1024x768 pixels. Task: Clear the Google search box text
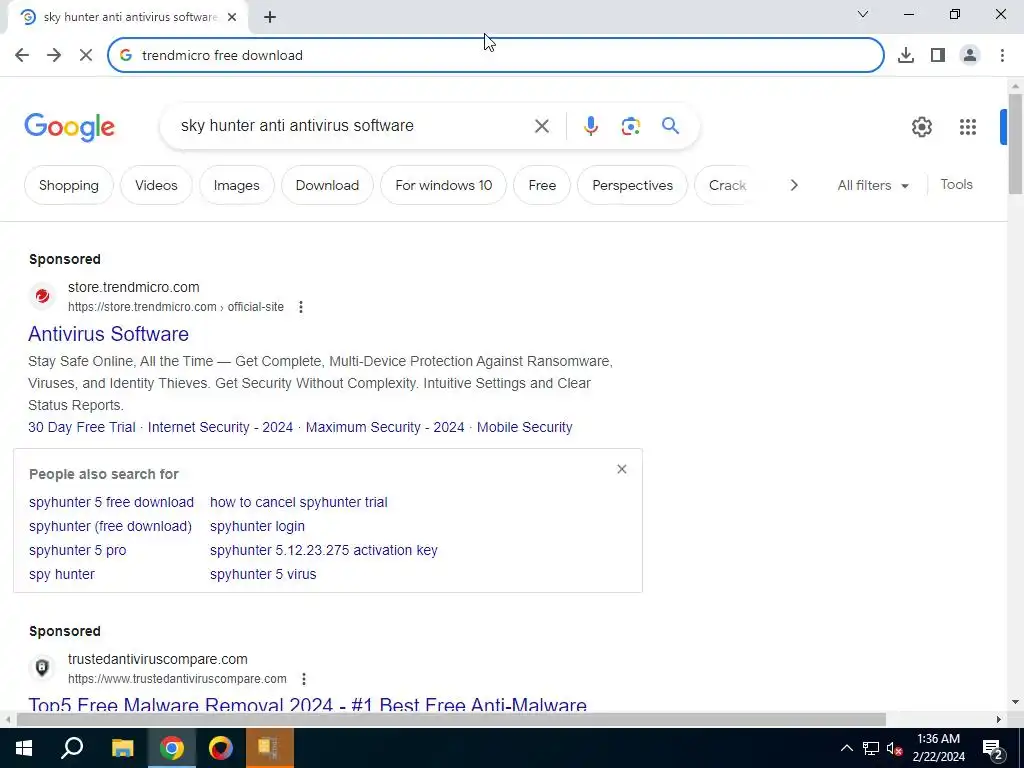[x=541, y=126]
